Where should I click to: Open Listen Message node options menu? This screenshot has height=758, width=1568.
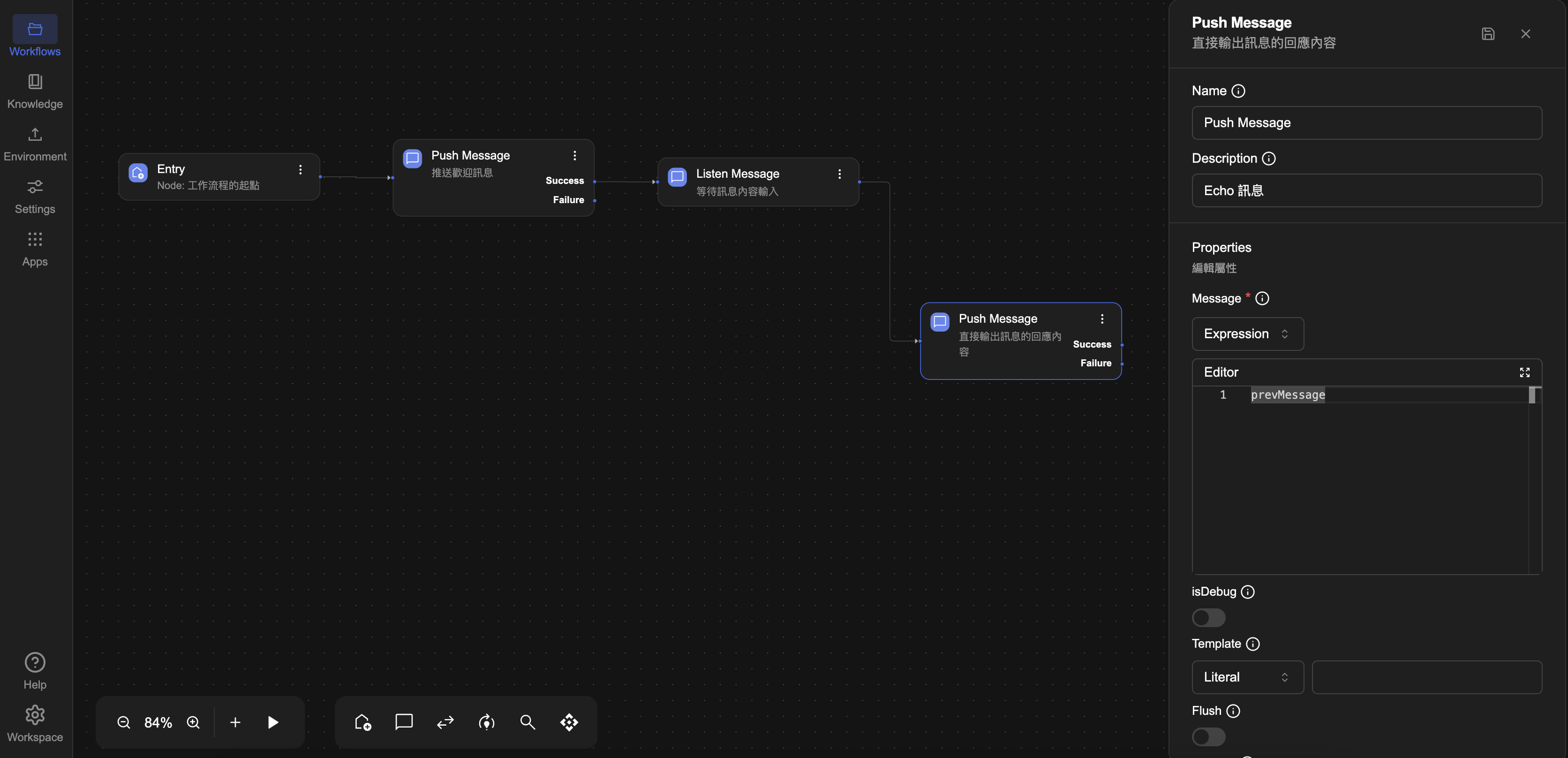click(x=839, y=174)
